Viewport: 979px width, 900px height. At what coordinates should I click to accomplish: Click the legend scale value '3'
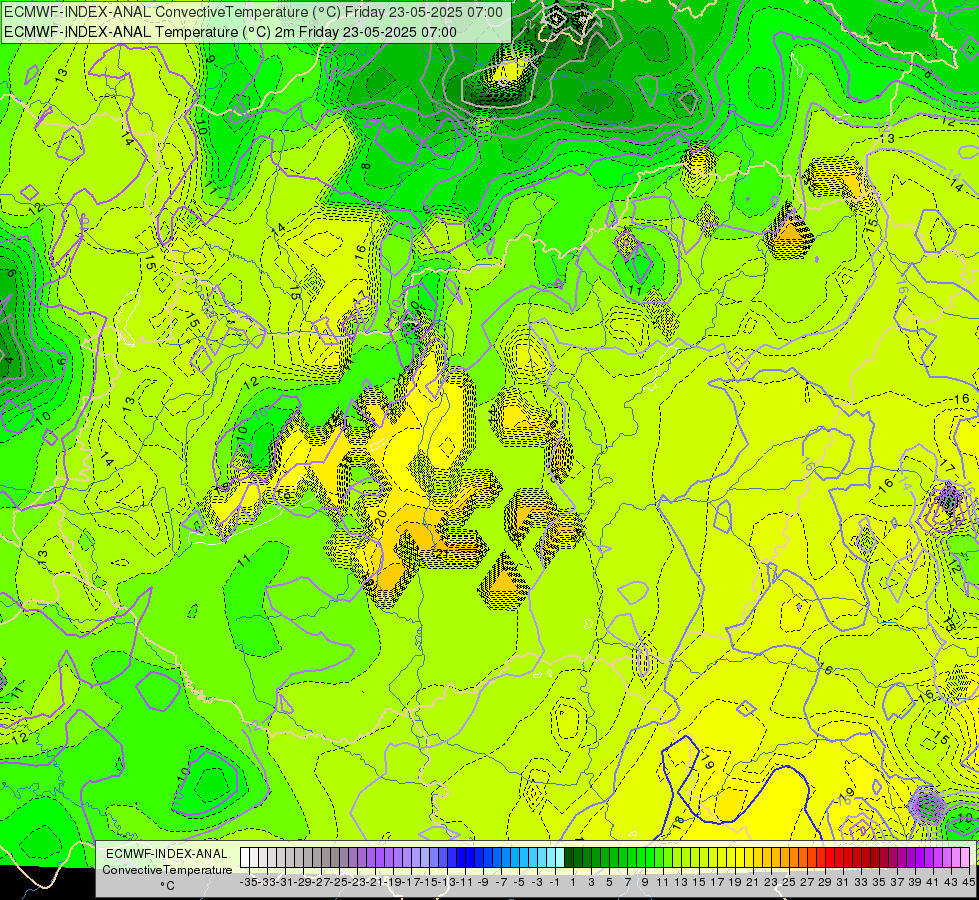pyautogui.click(x=591, y=882)
